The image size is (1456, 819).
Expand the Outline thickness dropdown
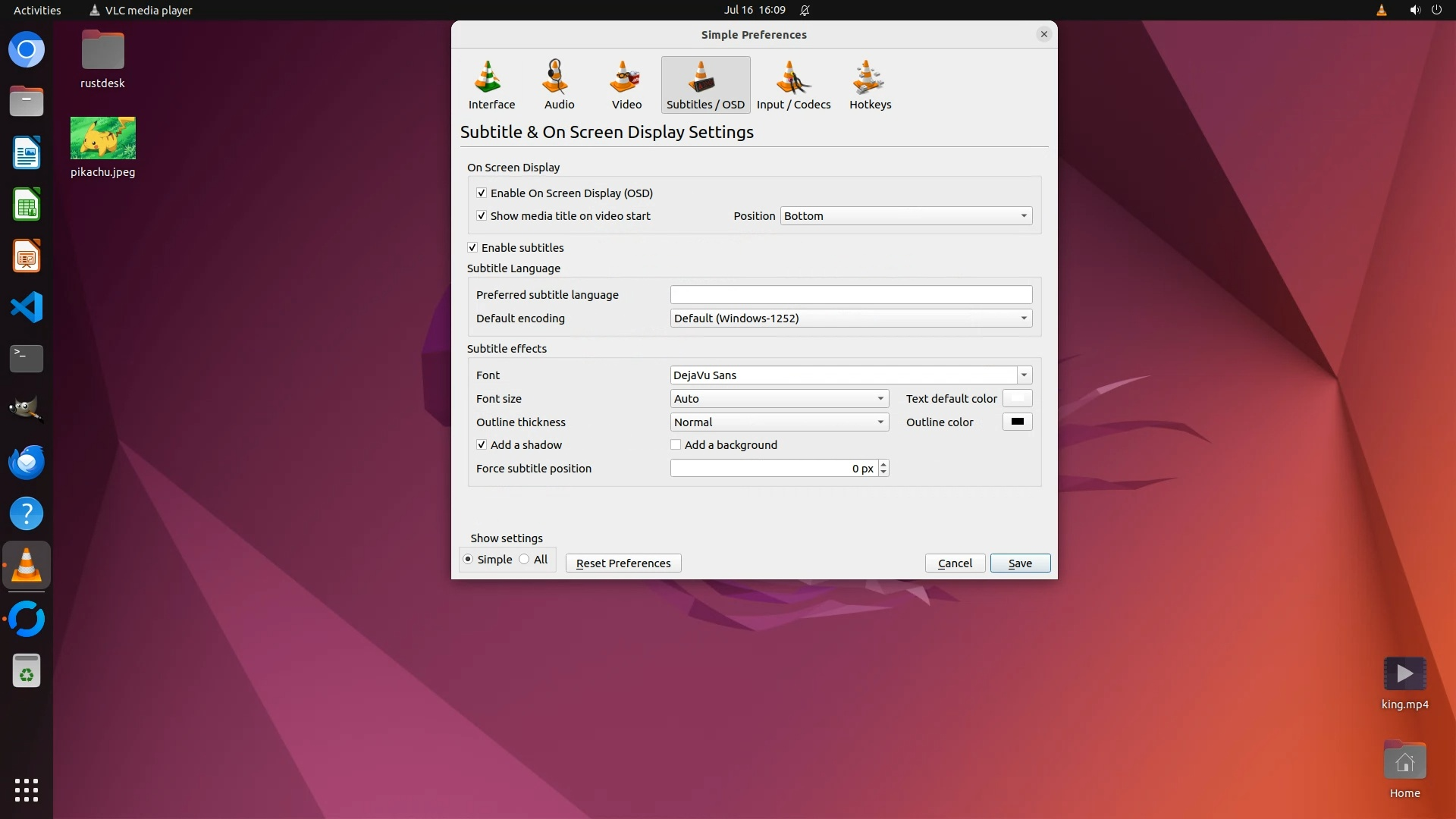tap(779, 422)
